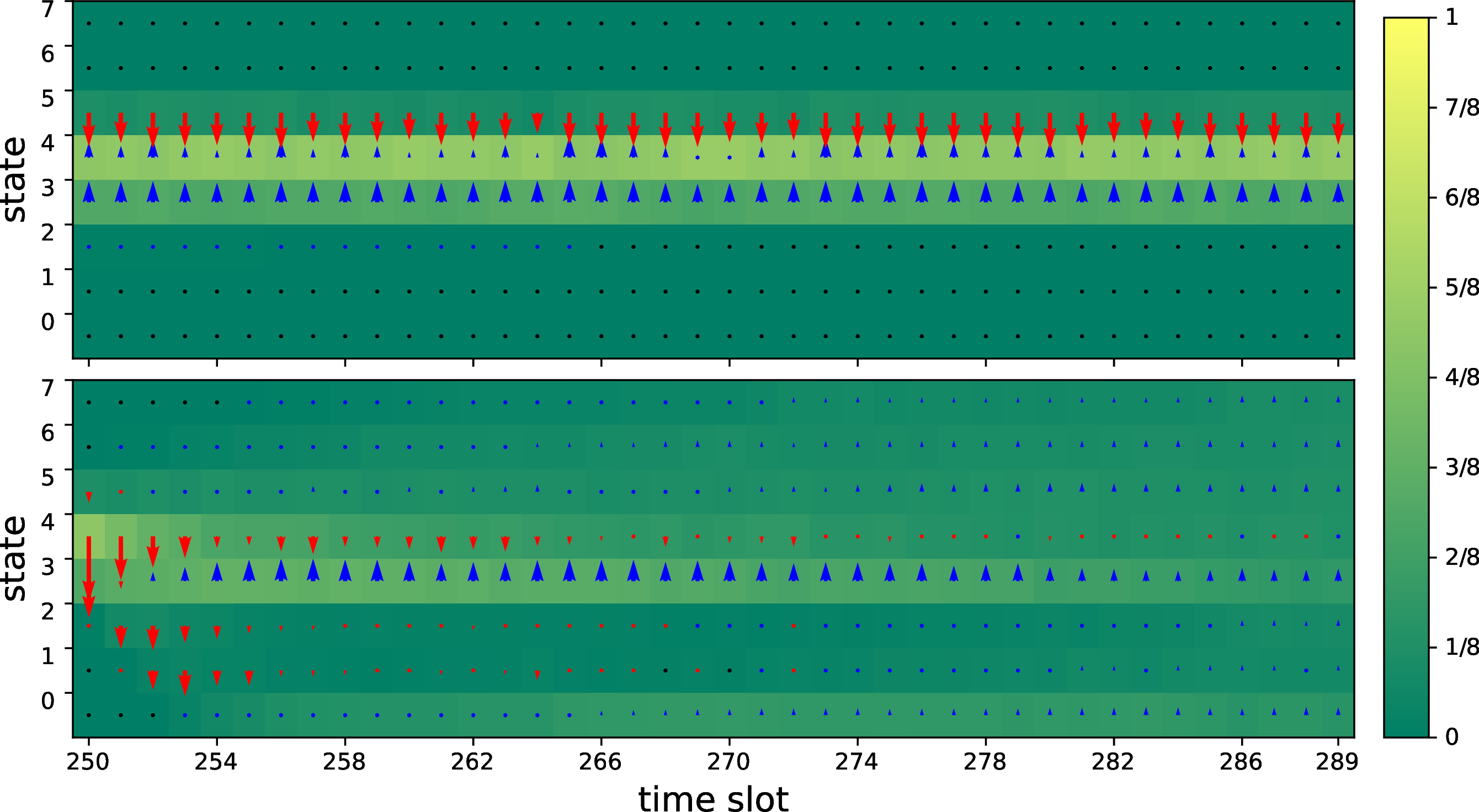This screenshot has height=812, width=1479.
Task: Click y-tick label 5 of the top plot
Action: coord(48,99)
